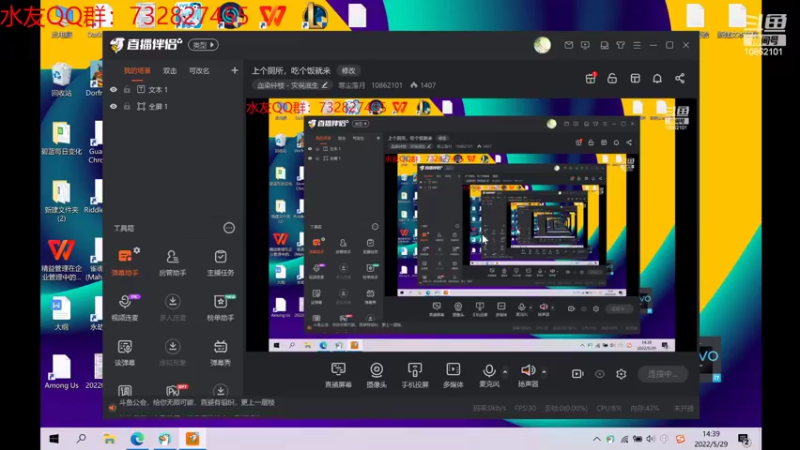Add a new scene with the plus button

click(234, 70)
